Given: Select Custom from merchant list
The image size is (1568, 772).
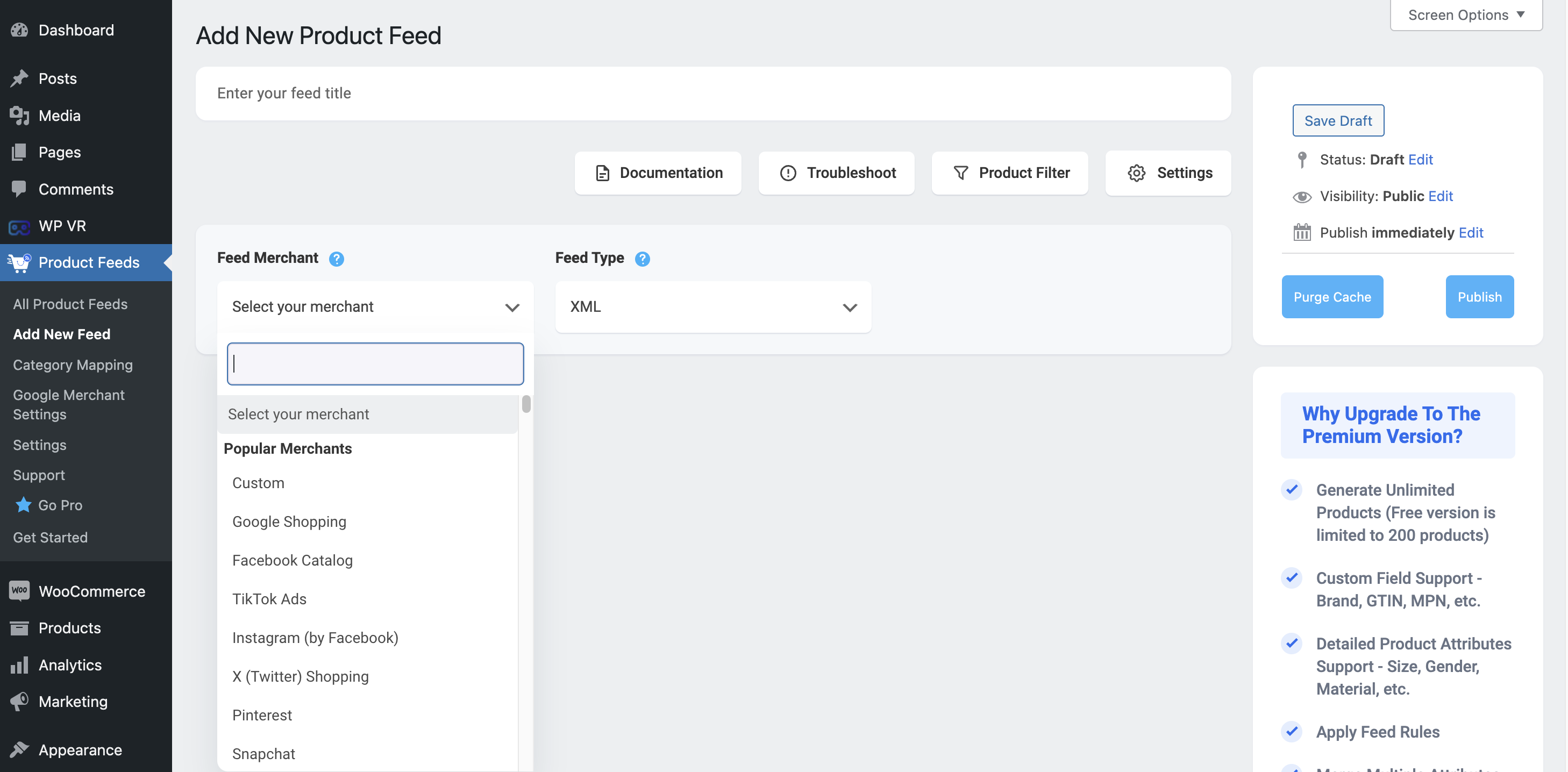Looking at the screenshot, I should pyautogui.click(x=368, y=483).
